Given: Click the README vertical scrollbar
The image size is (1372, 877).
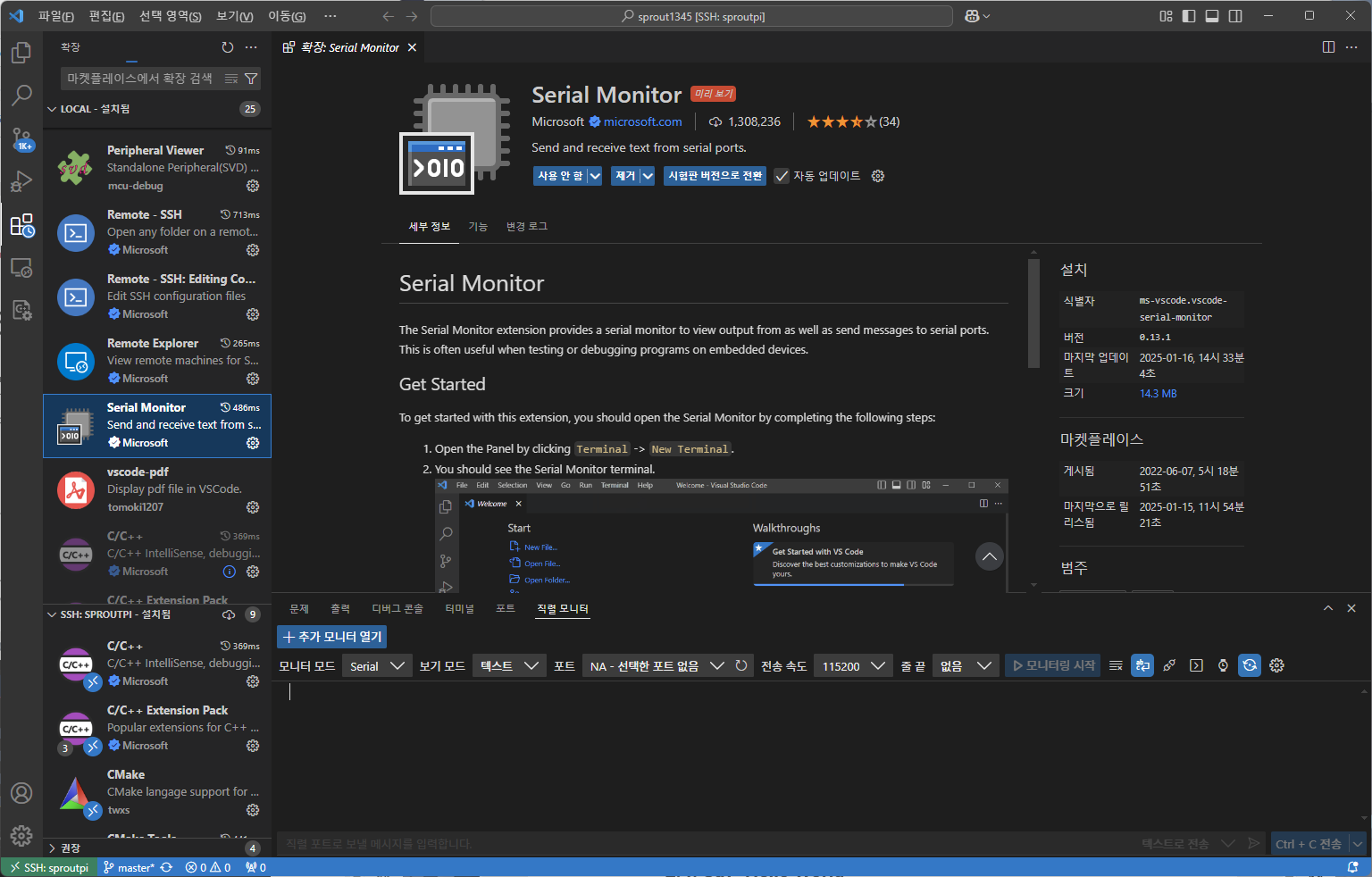Looking at the screenshot, I should click(1033, 313).
